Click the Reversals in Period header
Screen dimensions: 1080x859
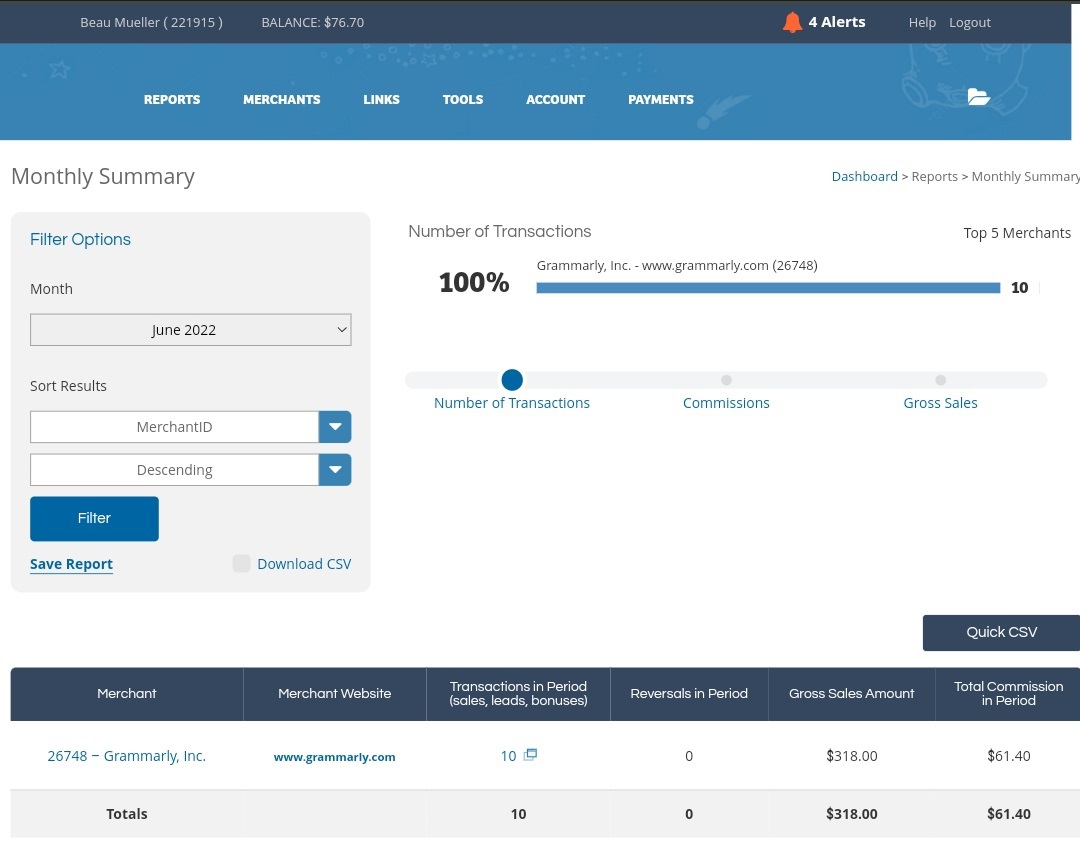point(689,694)
